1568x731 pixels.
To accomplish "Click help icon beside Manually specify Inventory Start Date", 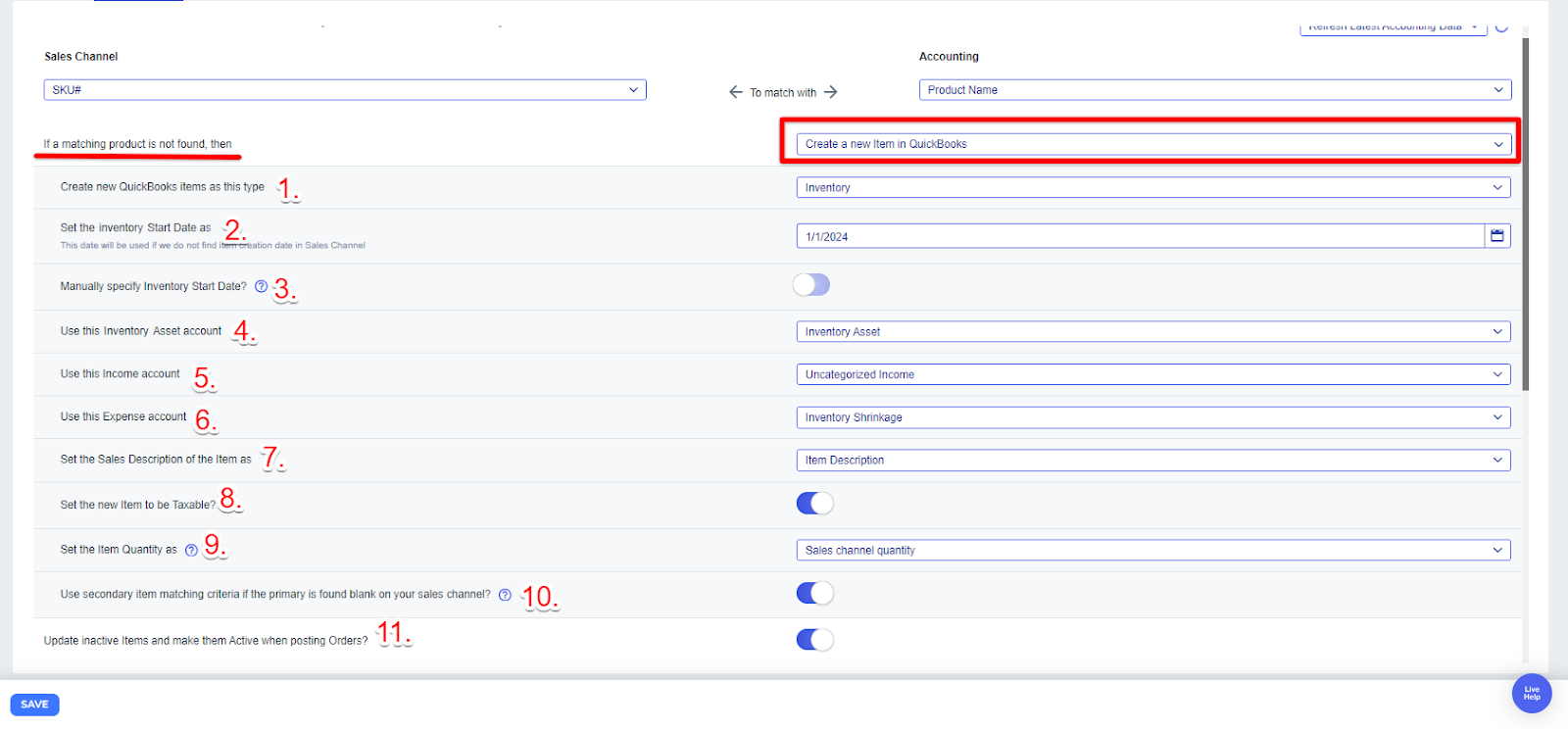I will click(261, 287).
